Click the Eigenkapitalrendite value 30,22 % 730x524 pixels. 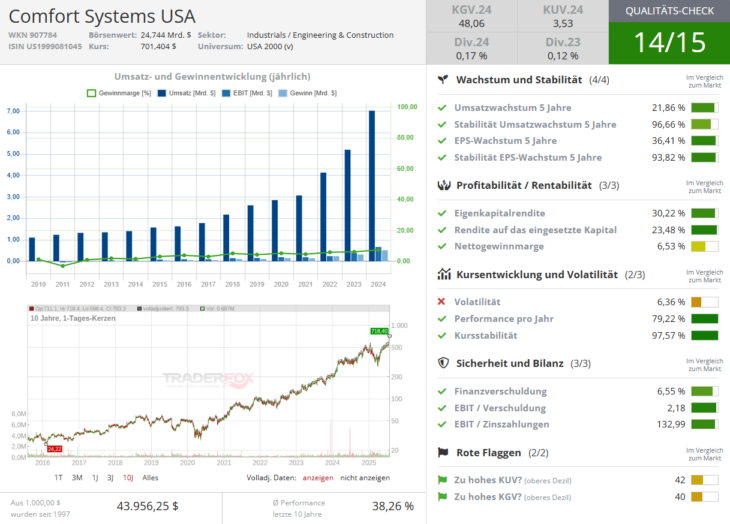pyautogui.click(x=669, y=213)
